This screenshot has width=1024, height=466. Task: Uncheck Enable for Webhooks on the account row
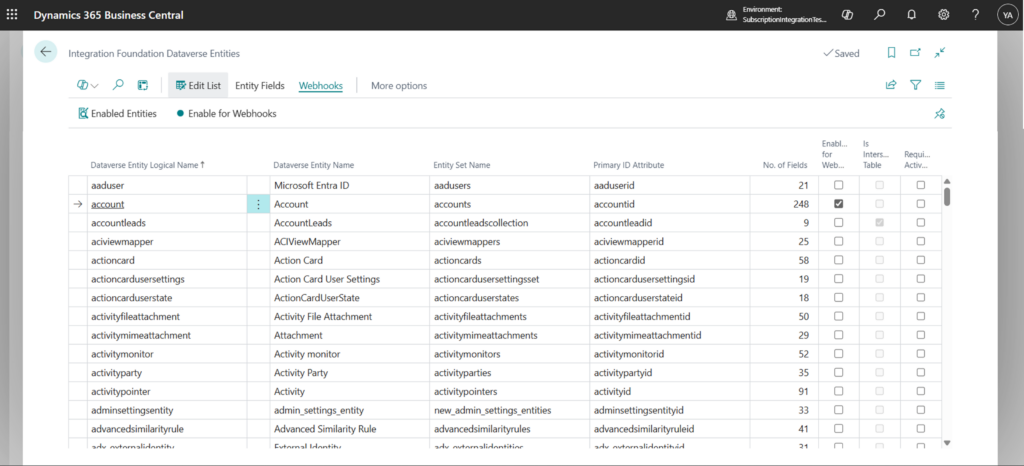tap(838, 204)
